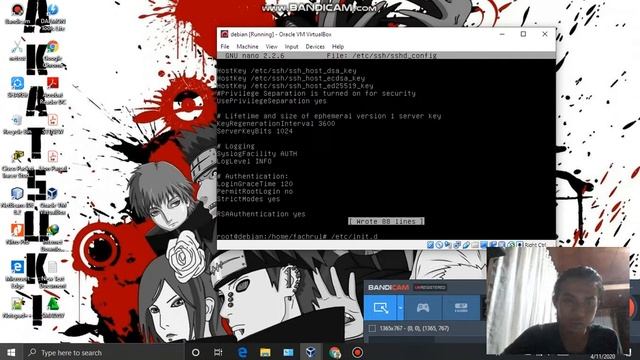
Task: Click the SyslogFacility AUTH line
Action: tap(257, 154)
